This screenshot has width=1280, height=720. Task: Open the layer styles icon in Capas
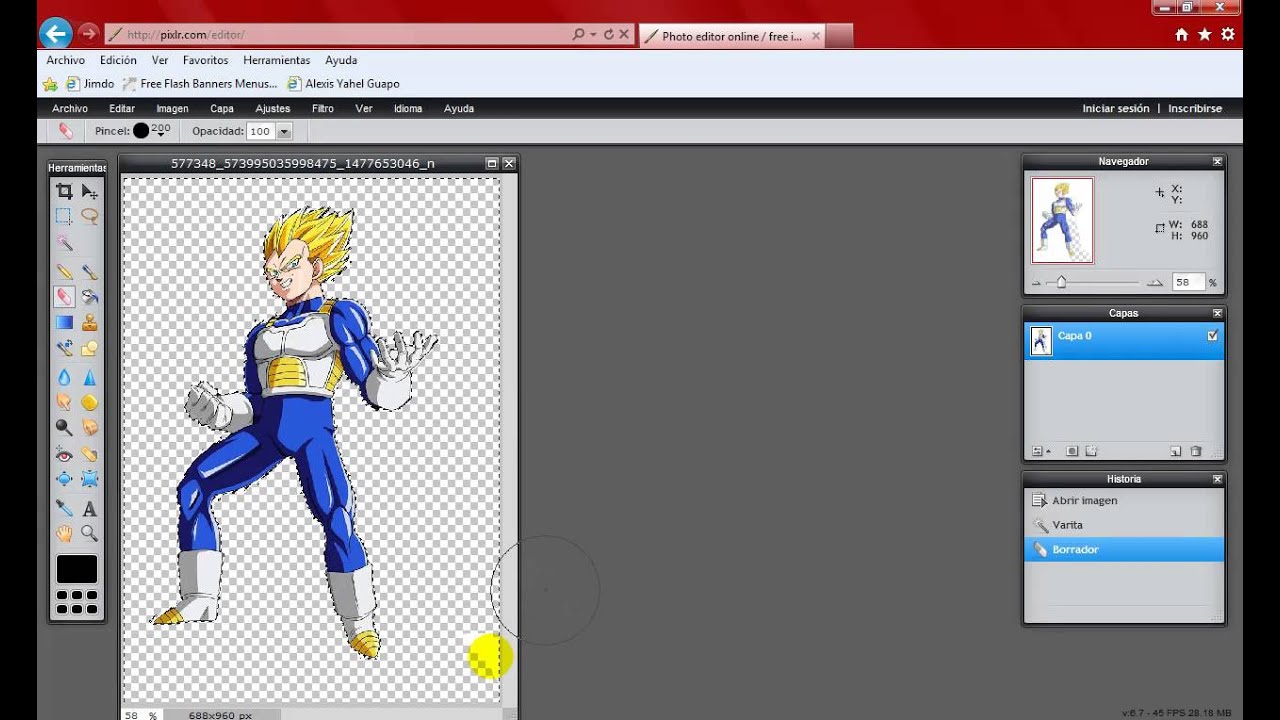(x=1091, y=451)
